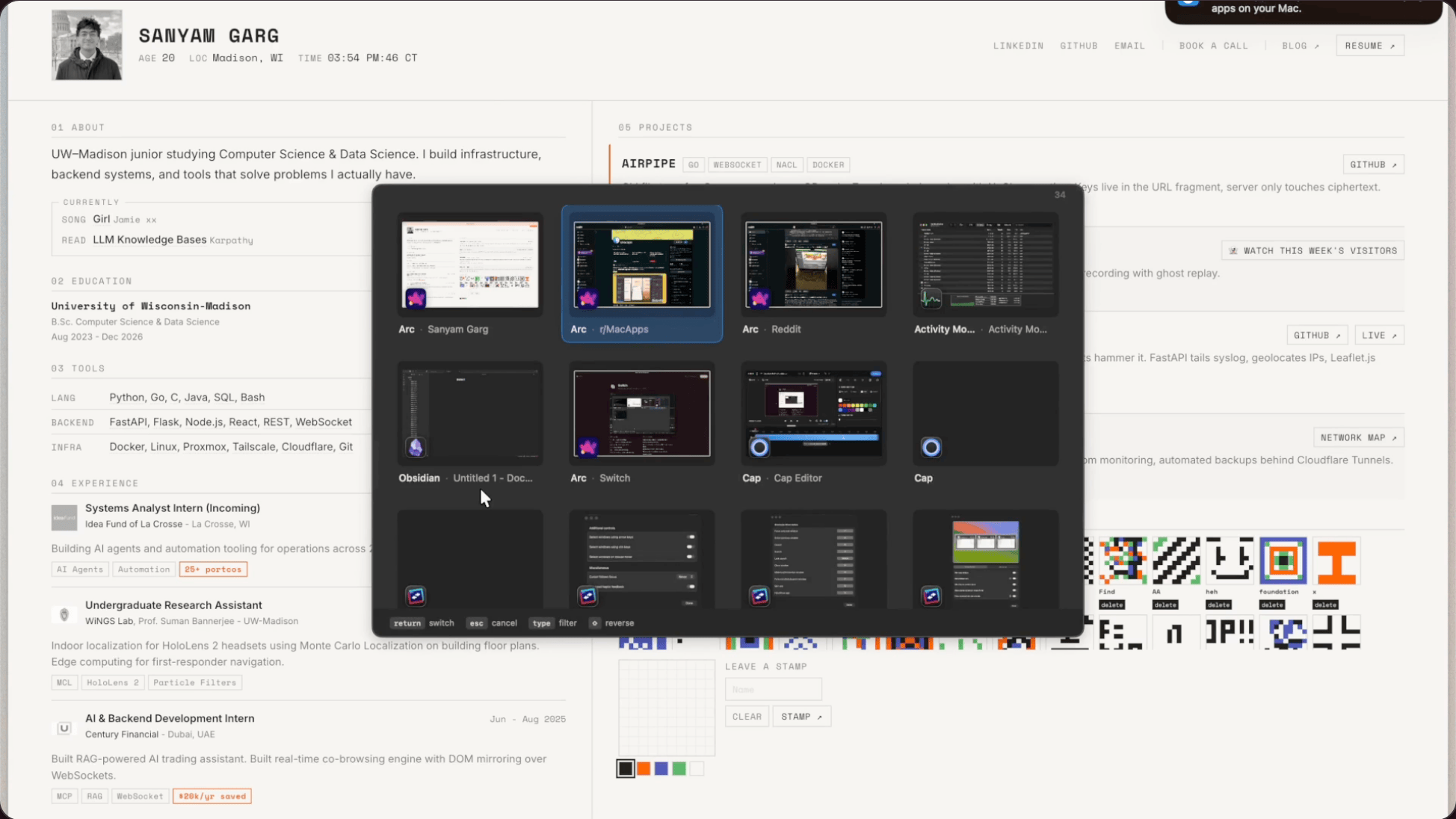1456x819 pixels.
Task: Click Sanyam Garg's profile photo
Action: pyautogui.click(x=87, y=45)
